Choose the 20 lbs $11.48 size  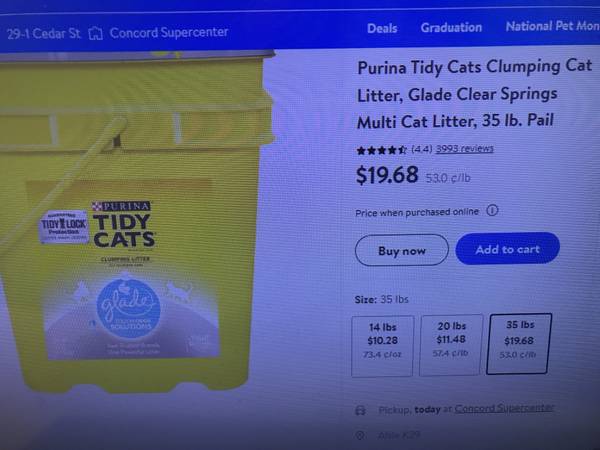(x=451, y=345)
